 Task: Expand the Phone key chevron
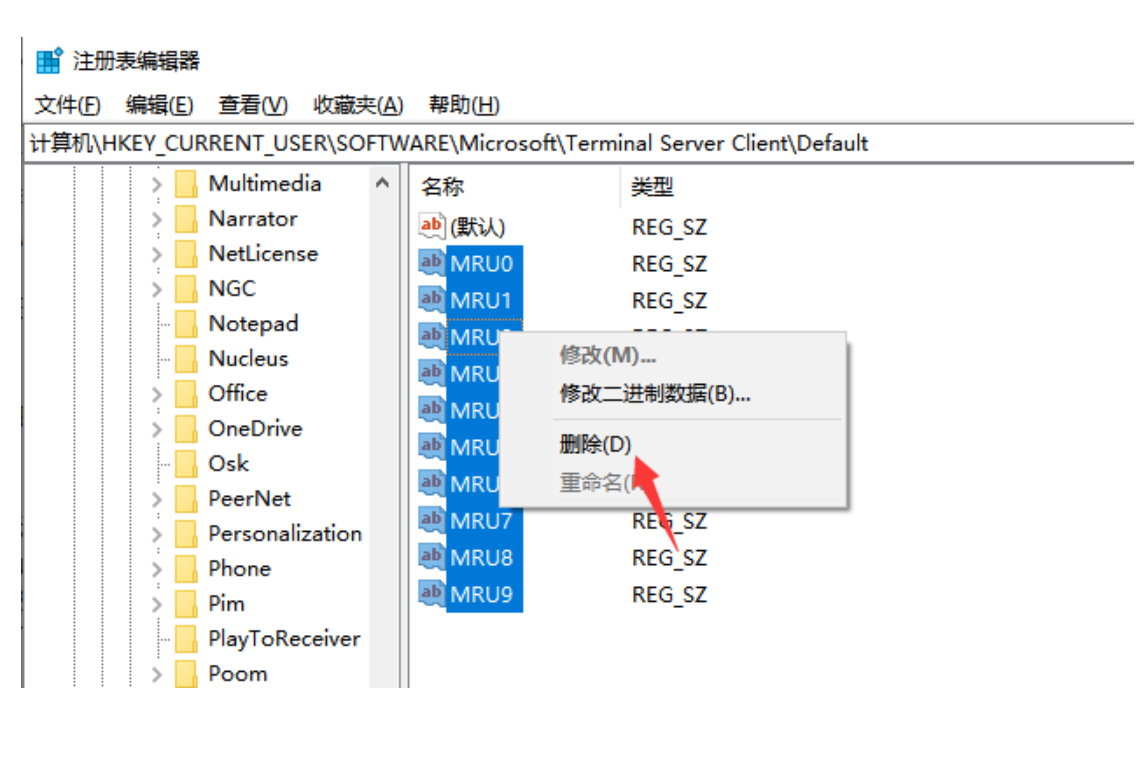[x=156, y=570]
